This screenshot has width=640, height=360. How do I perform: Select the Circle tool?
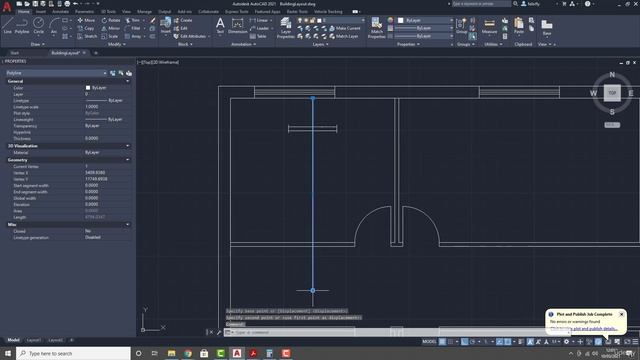pyautogui.click(x=38, y=26)
